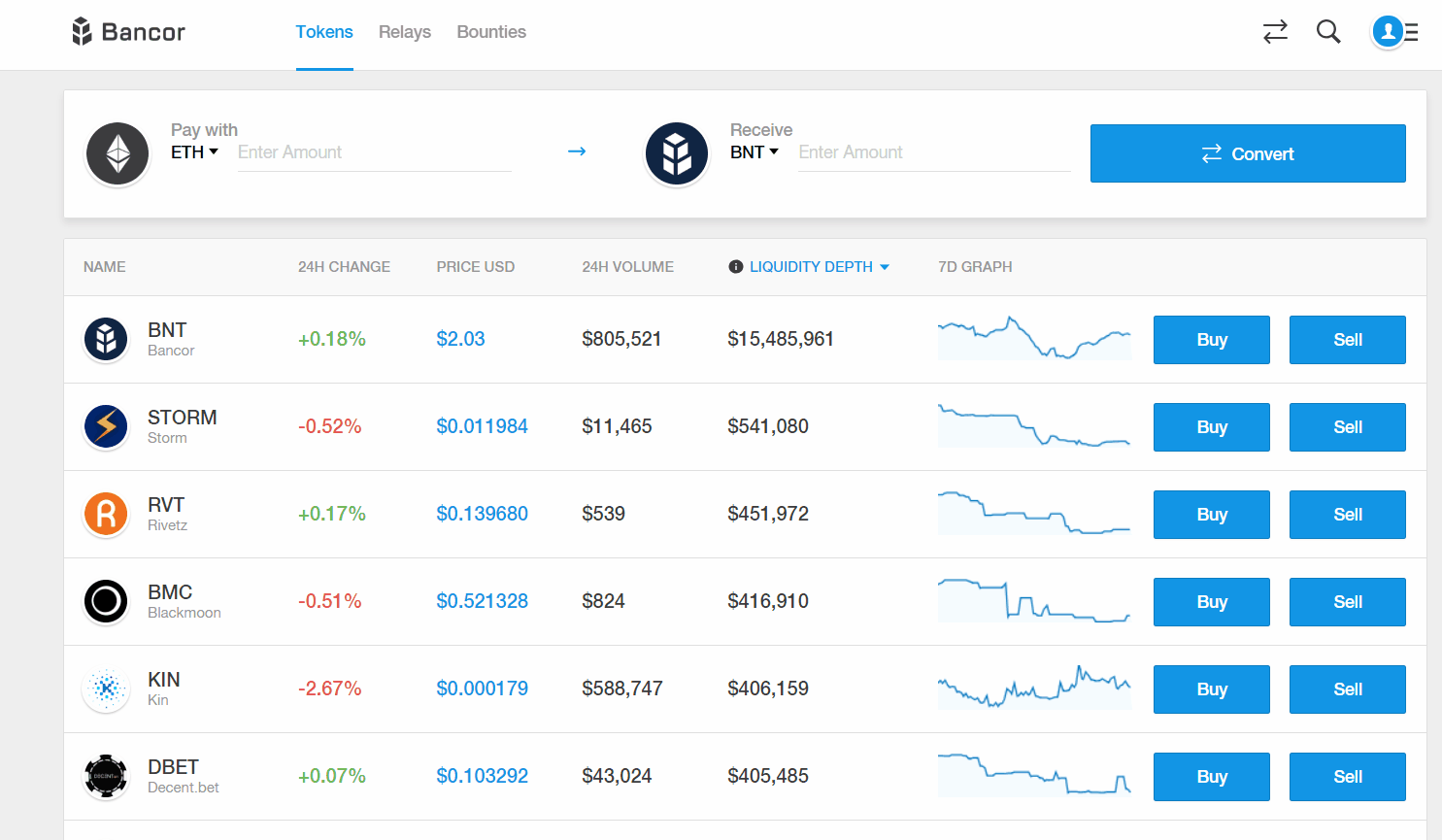Click DBET price $0.103292
1442x840 pixels.
[x=483, y=776]
